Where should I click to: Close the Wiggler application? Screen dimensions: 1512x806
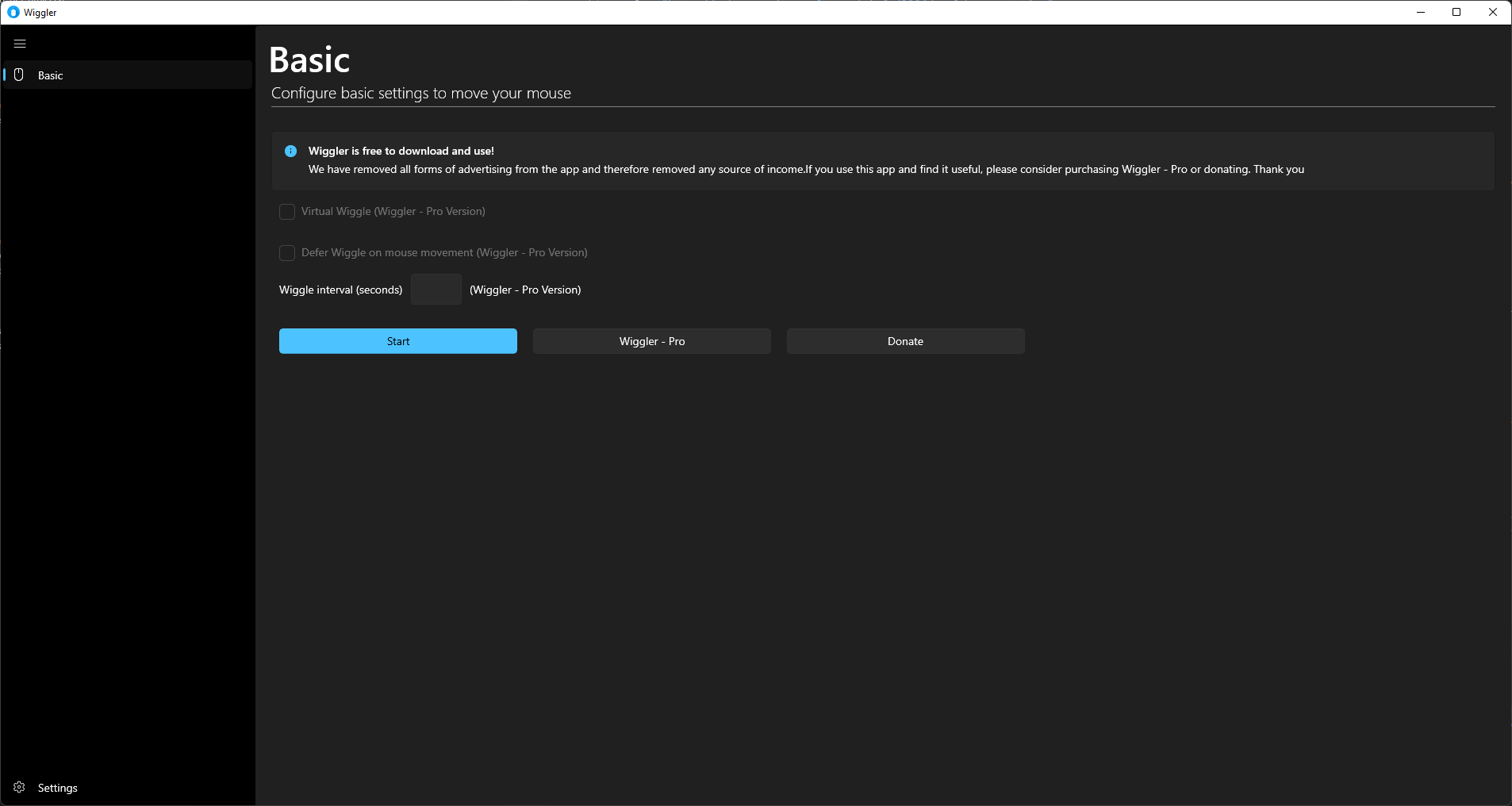pyautogui.click(x=1494, y=12)
